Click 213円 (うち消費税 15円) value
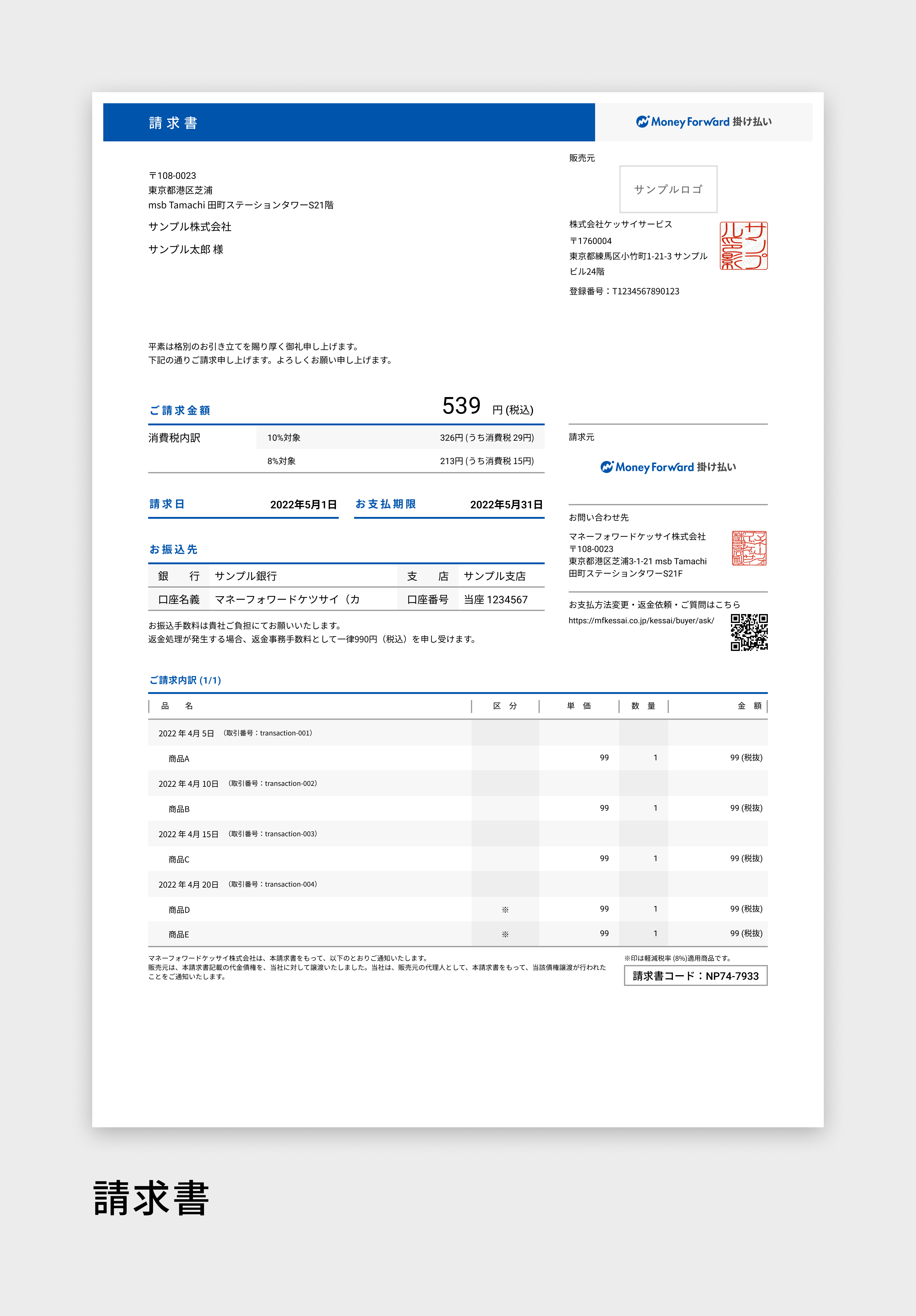The image size is (916, 1316). click(x=487, y=461)
